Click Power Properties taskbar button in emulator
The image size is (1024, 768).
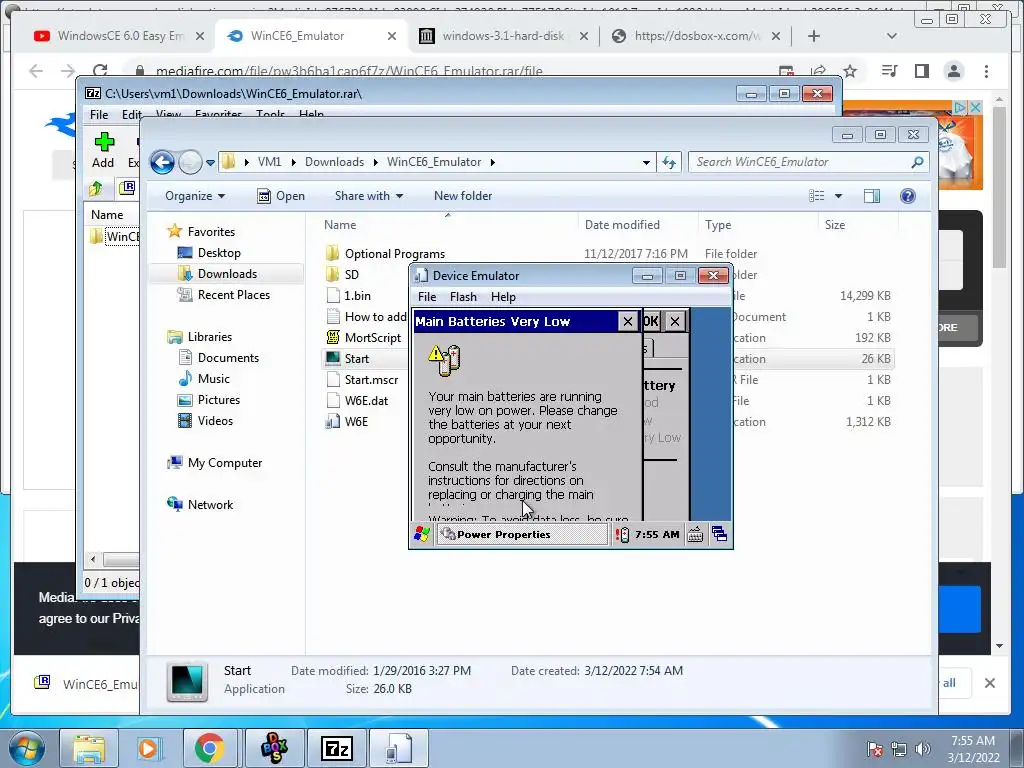click(522, 535)
